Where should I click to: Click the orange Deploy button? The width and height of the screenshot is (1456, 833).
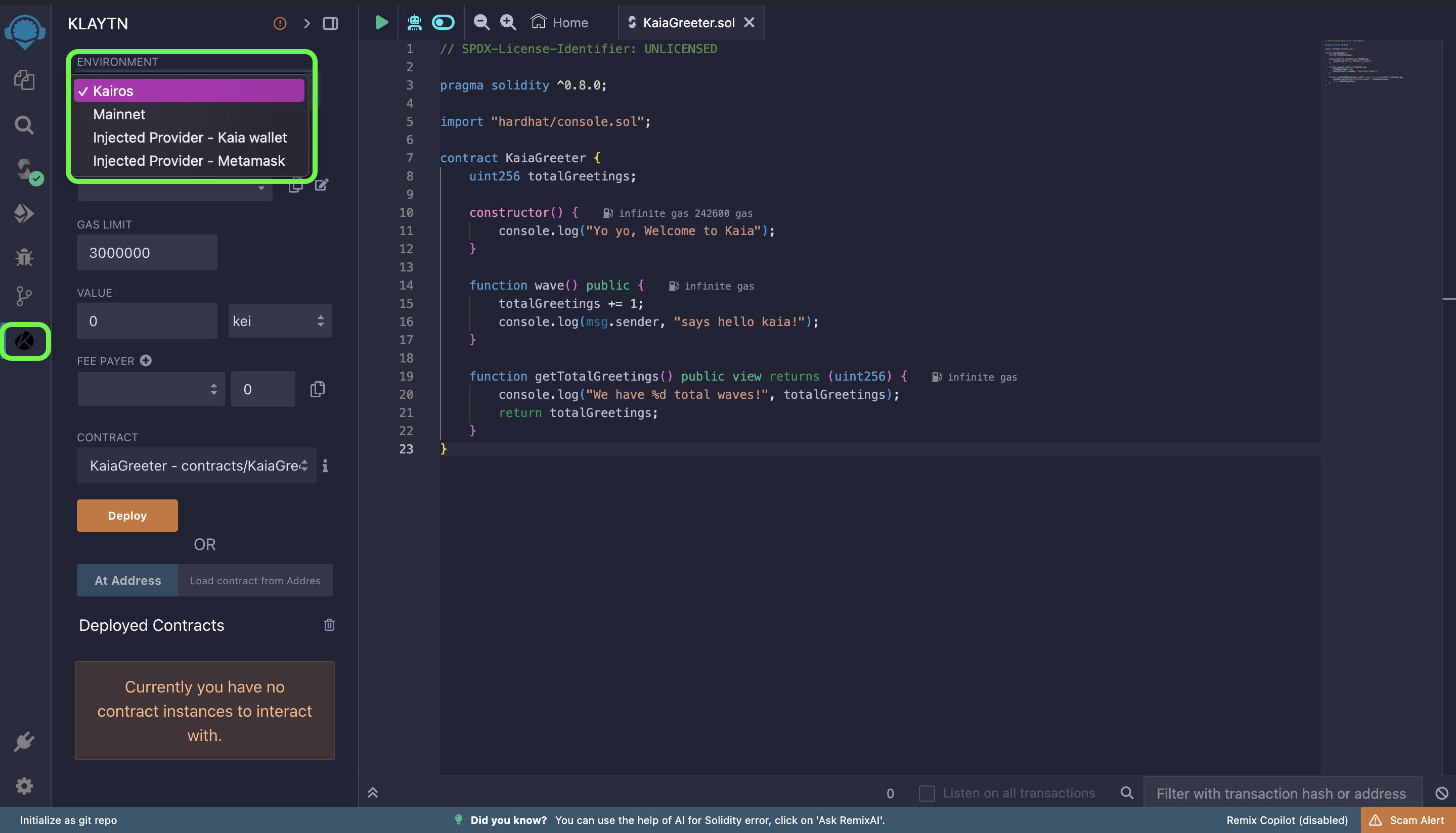coord(127,516)
